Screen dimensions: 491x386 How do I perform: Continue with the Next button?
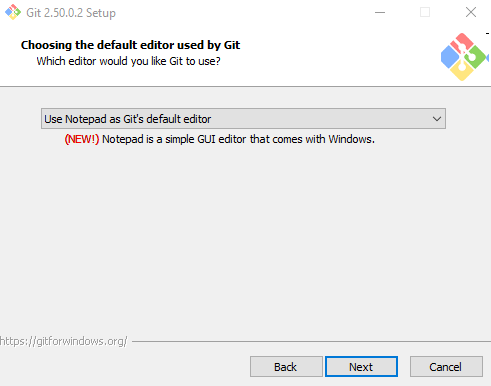pyautogui.click(x=361, y=367)
